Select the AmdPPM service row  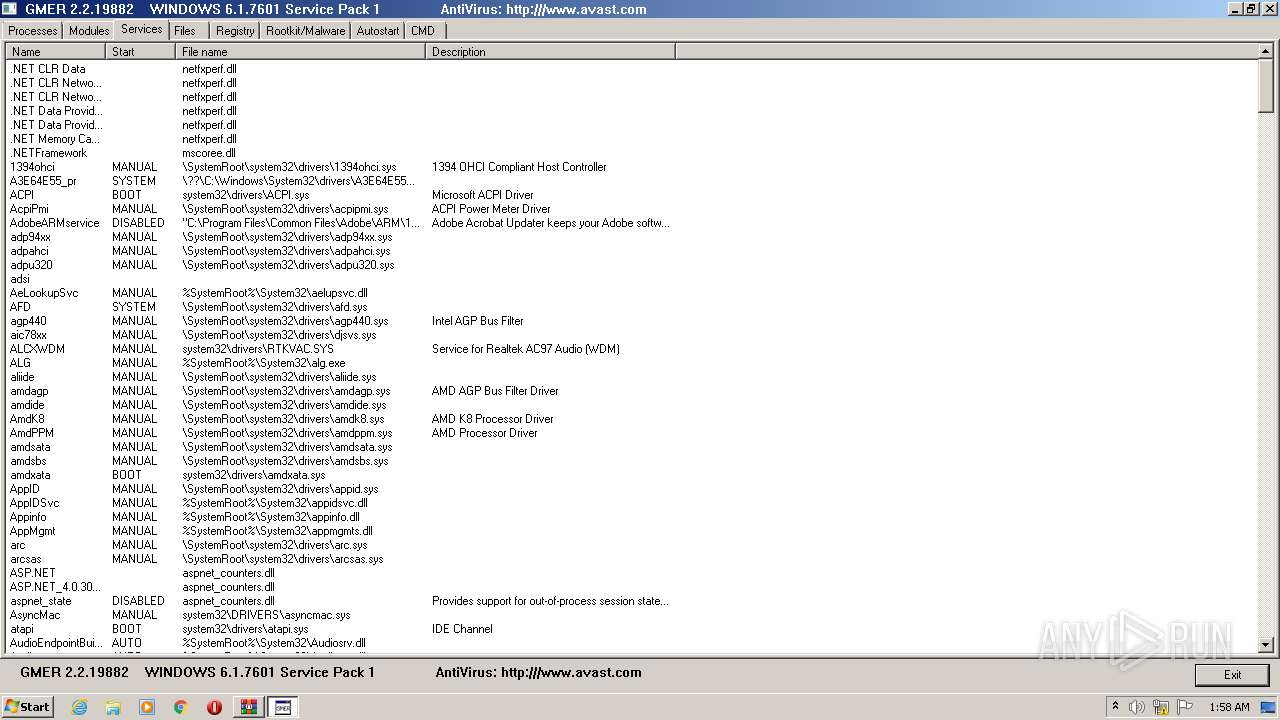pyautogui.click(x=340, y=433)
